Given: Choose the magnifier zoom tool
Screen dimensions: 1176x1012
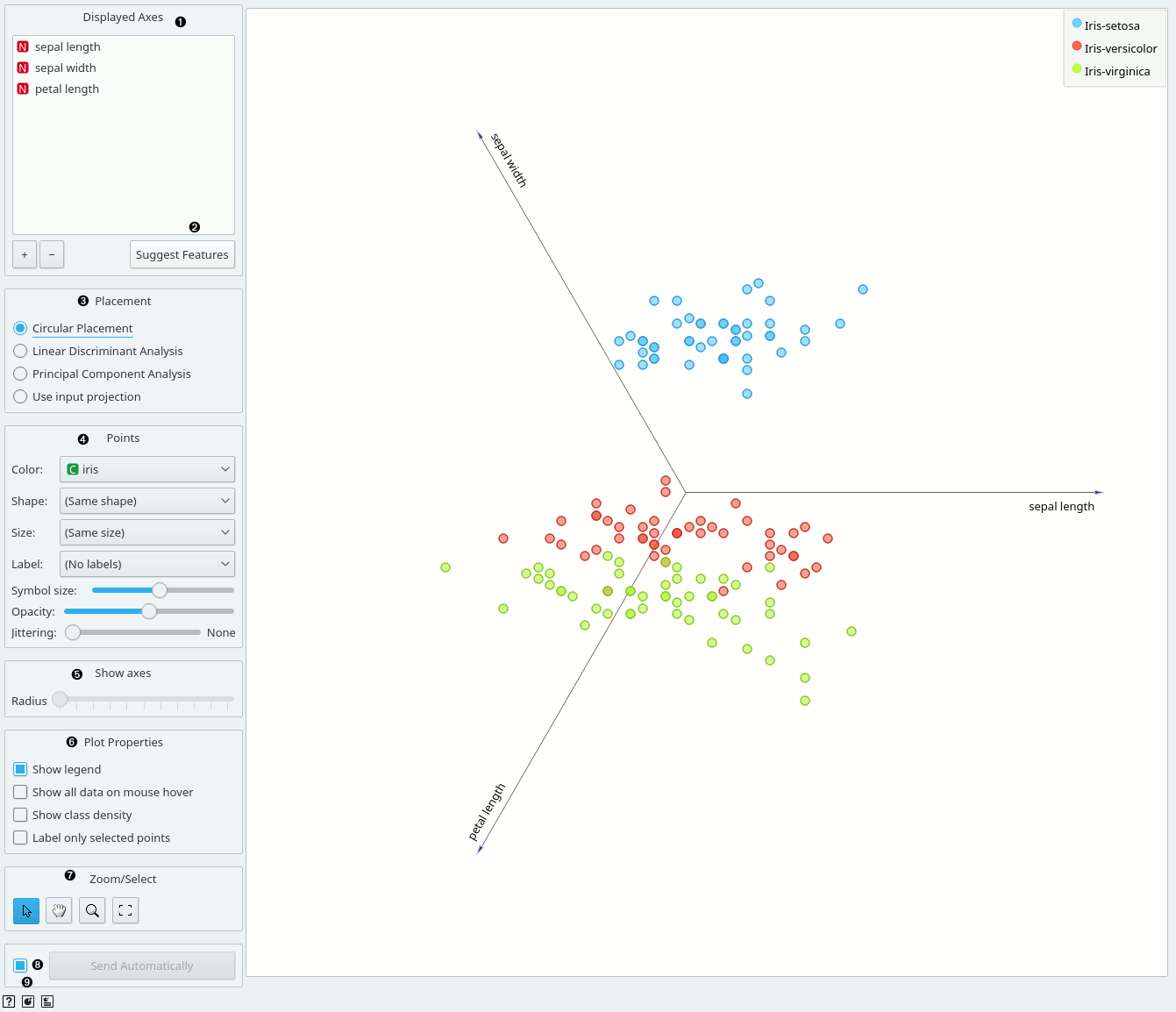Looking at the screenshot, I should point(92,910).
